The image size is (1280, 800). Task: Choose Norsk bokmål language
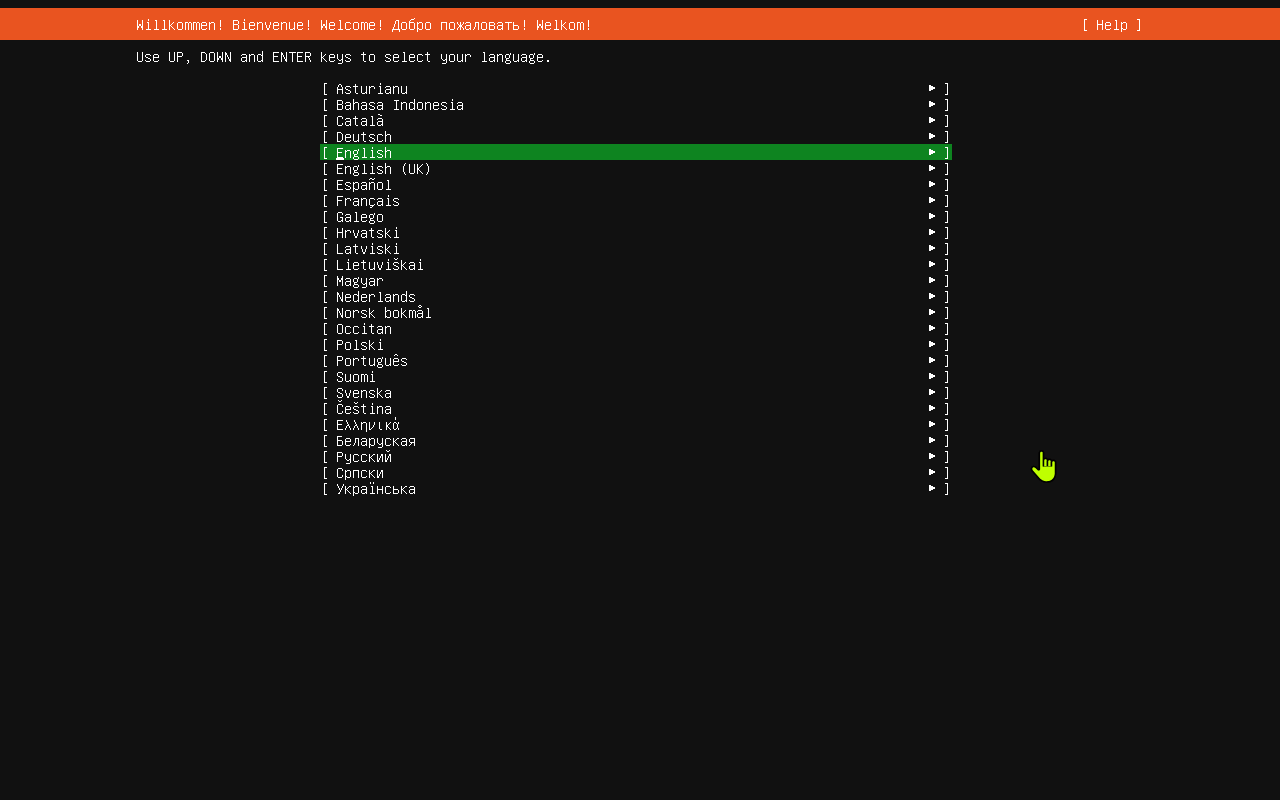point(636,312)
